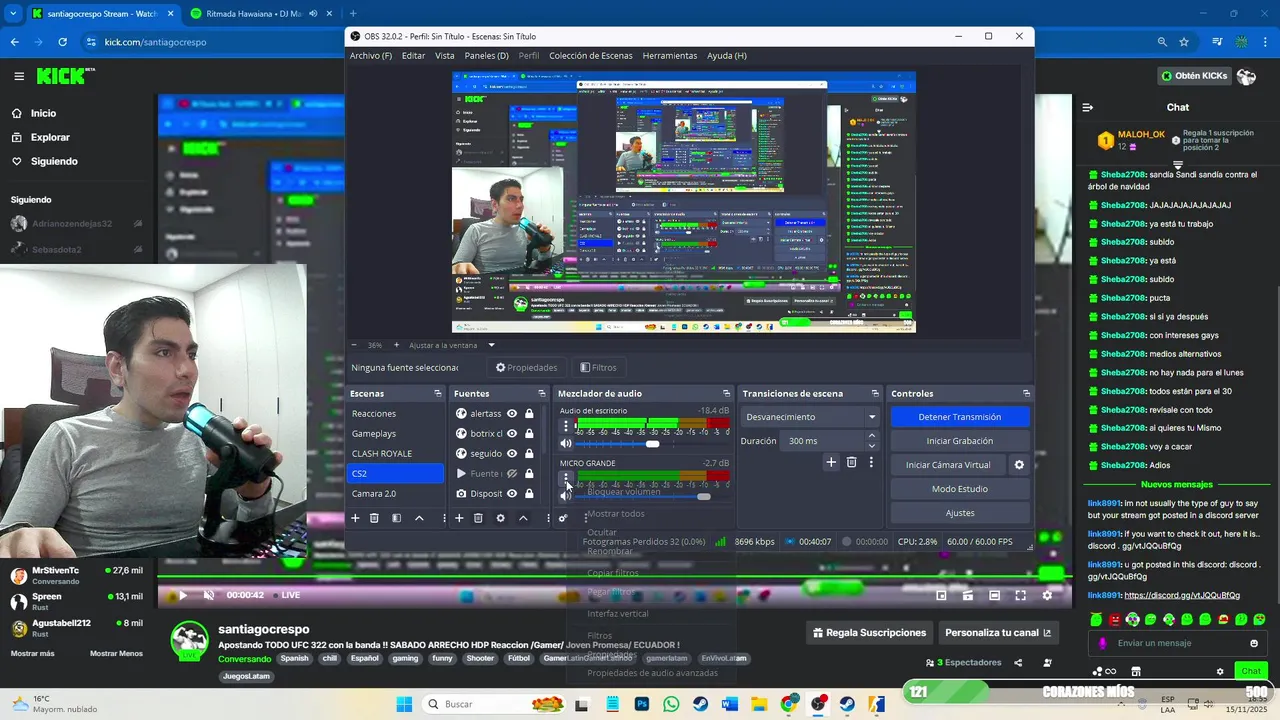Unlock the Disposit source
This screenshot has height=720, width=1280.
tap(529, 493)
